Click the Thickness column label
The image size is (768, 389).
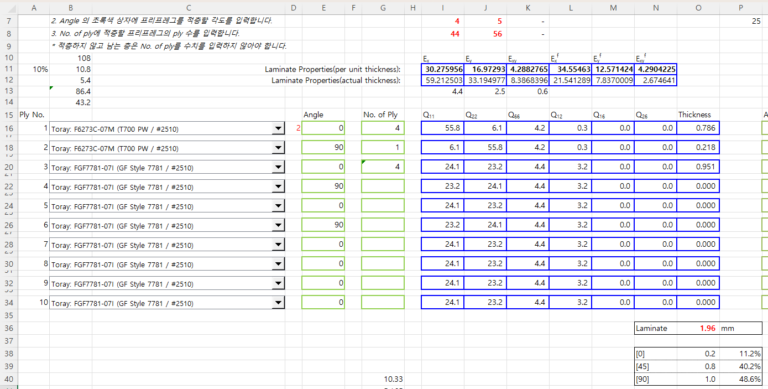pyautogui.click(x=694, y=115)
